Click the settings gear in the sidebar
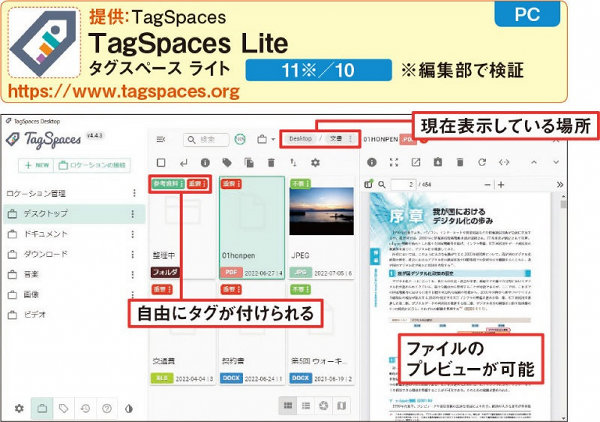 (x=19, y=409)
